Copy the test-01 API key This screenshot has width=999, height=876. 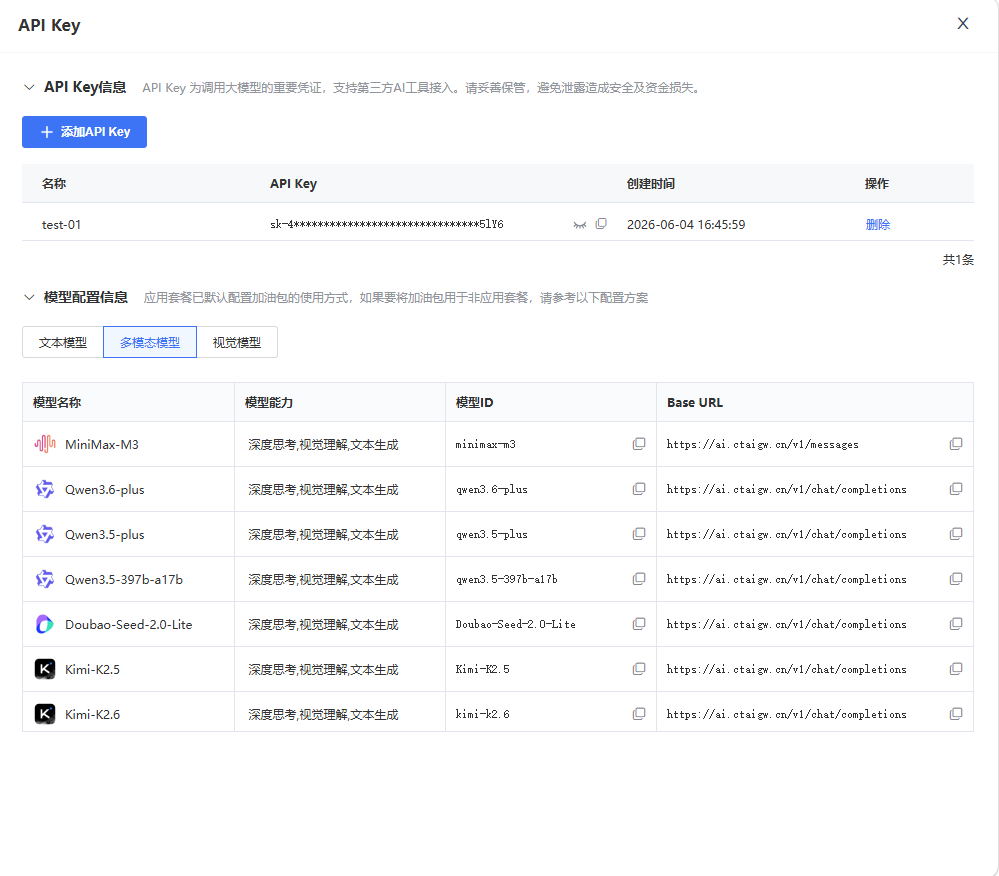coord(601,224)
